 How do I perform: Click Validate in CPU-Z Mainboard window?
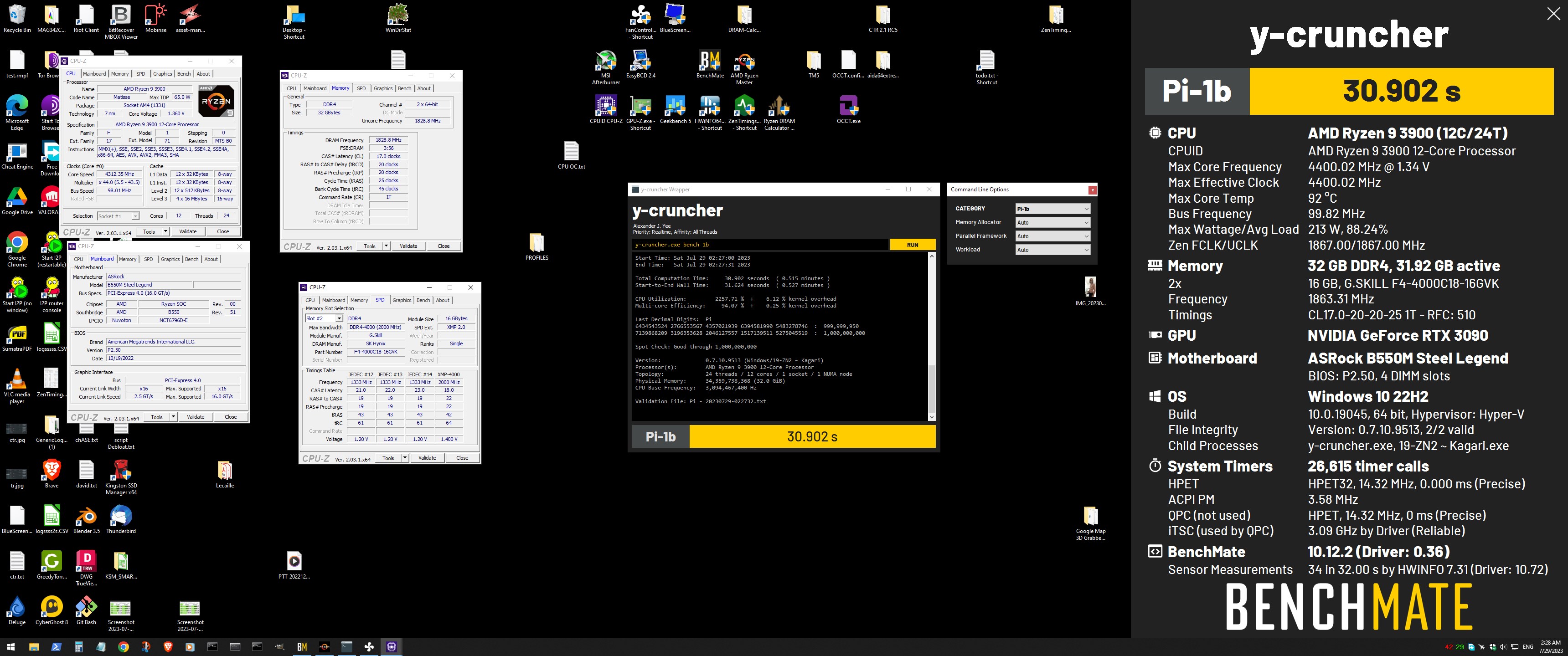click(196, 417)
